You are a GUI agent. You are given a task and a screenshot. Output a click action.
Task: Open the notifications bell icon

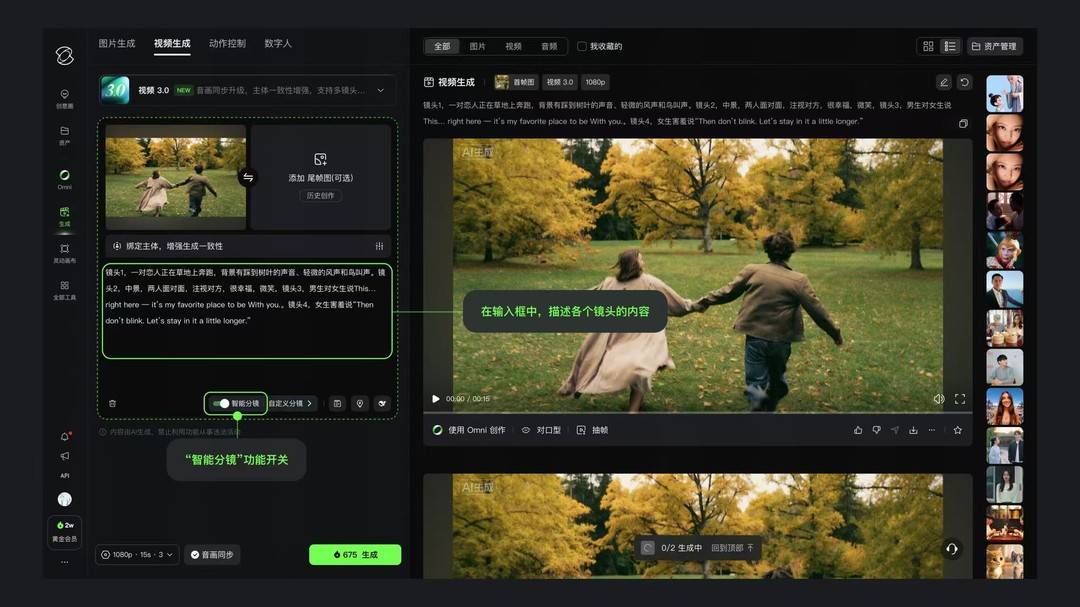pos(65,437)
